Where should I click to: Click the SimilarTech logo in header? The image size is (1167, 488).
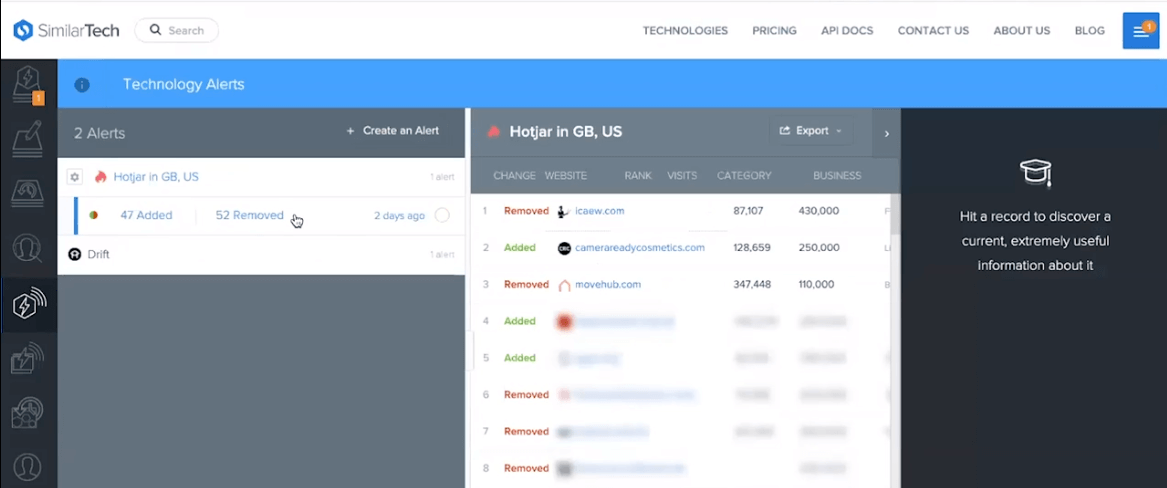coord(66,30)
